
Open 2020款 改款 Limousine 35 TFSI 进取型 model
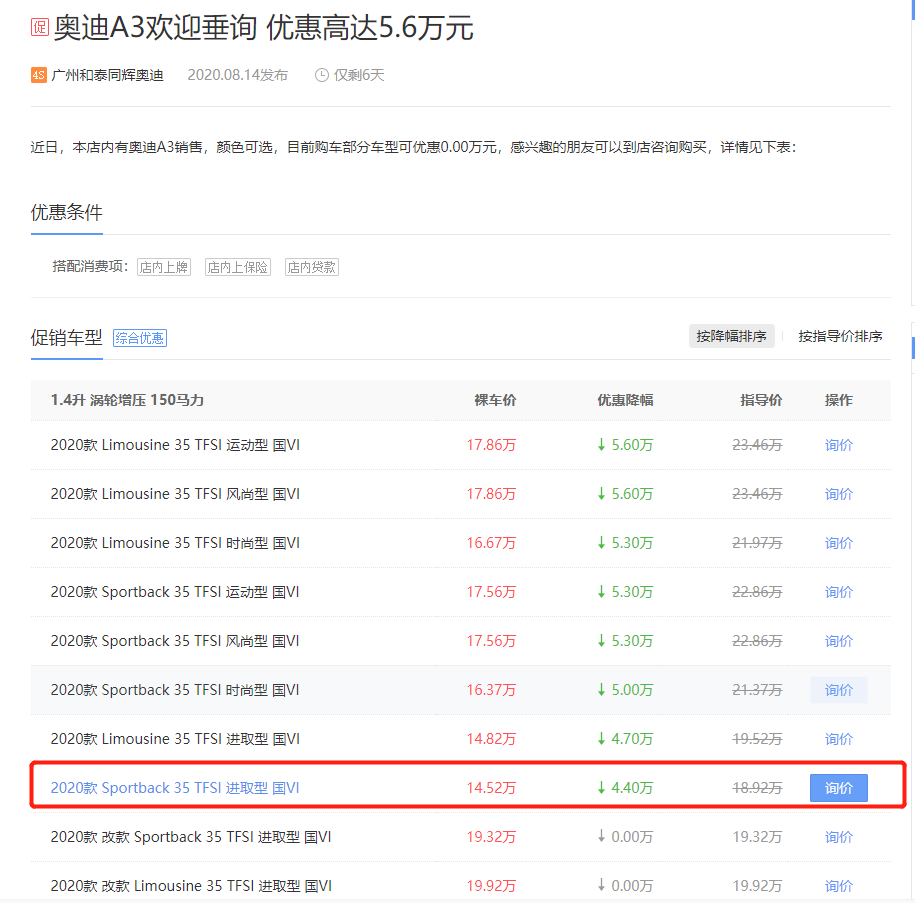[191, 886]
